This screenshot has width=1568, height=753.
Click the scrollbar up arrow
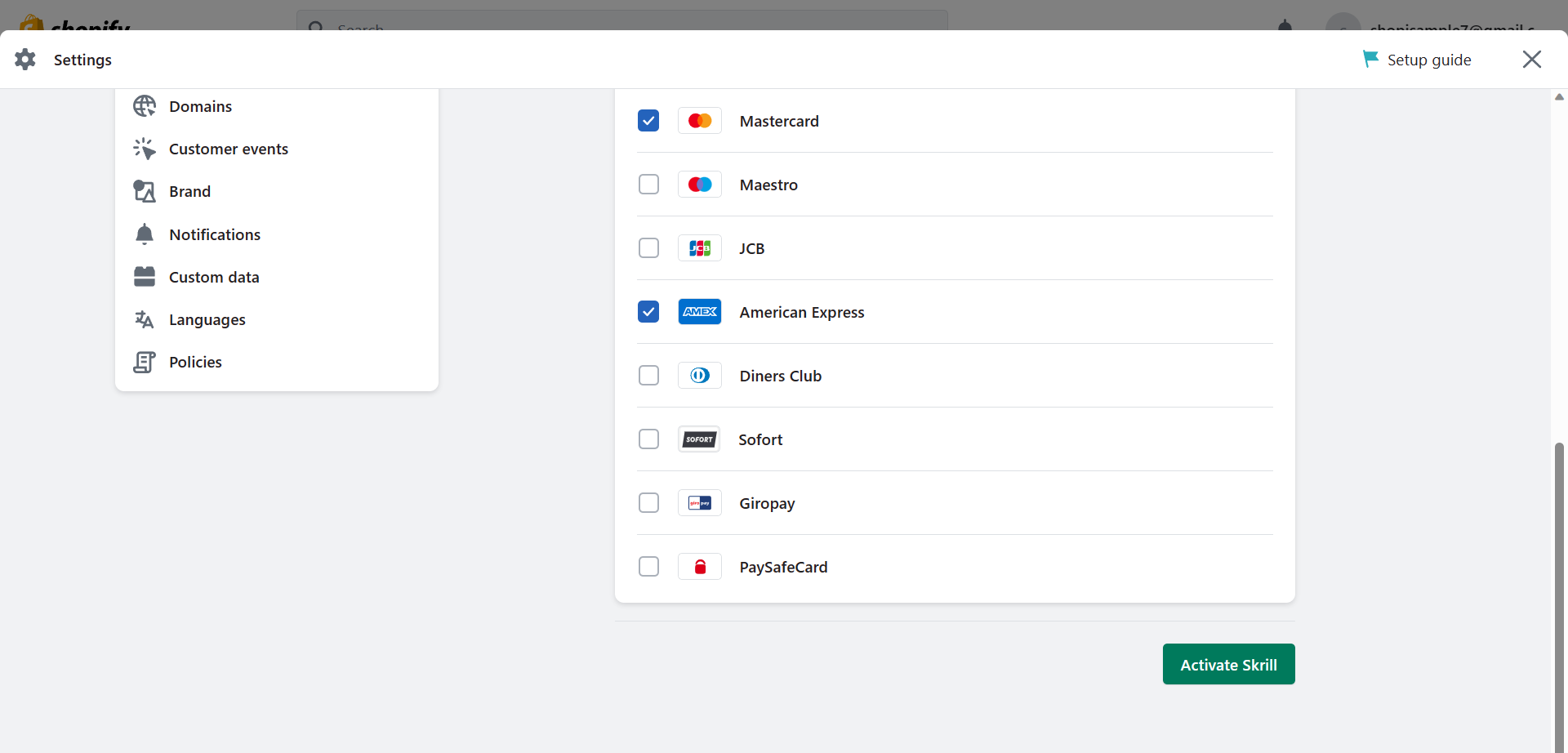pos(1559,96)
